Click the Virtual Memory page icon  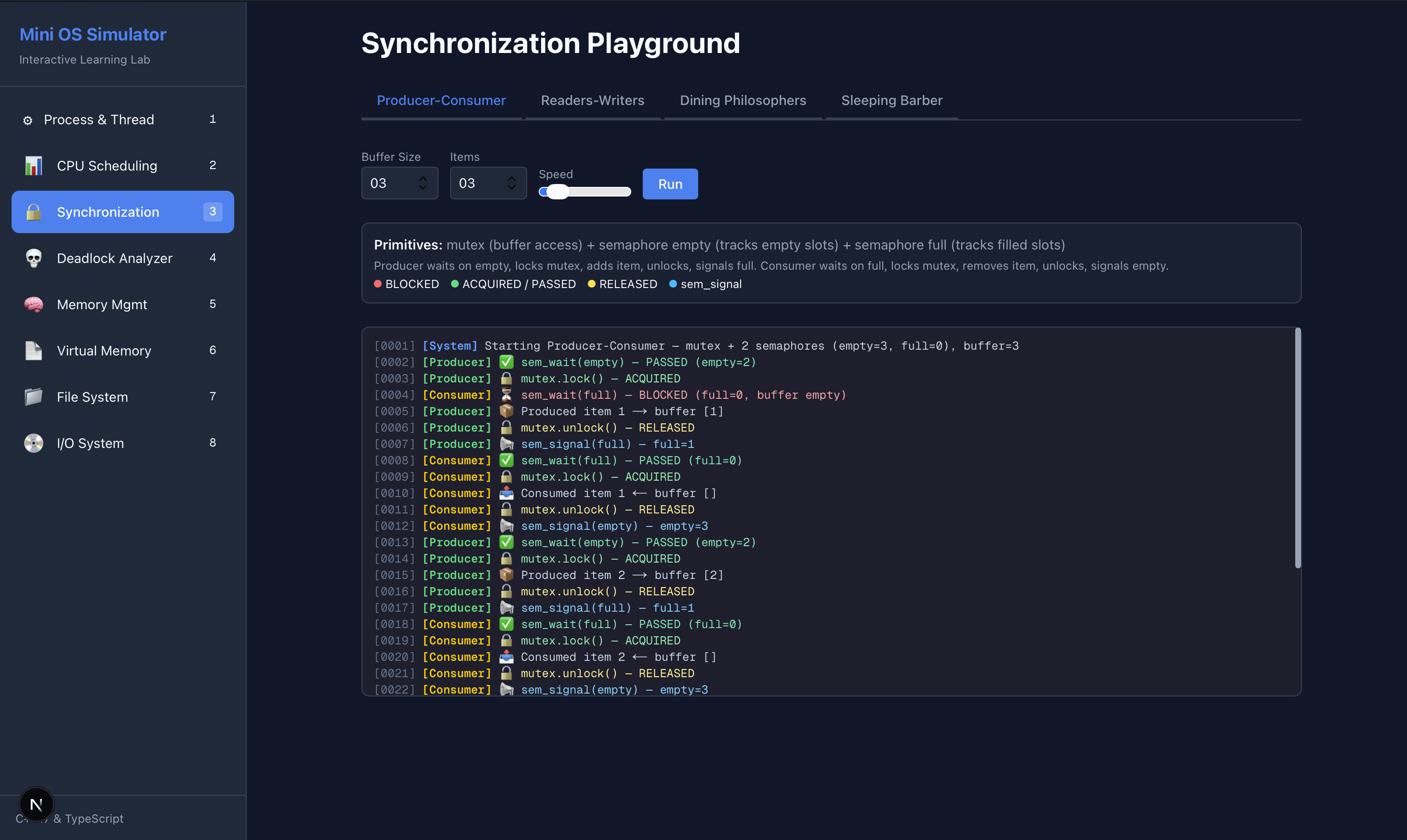[x=33, y=351]
